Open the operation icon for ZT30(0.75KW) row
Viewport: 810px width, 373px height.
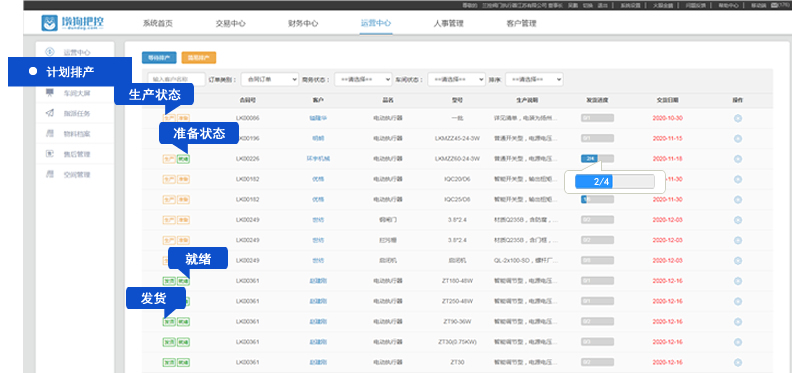click(x=738, y=342)
